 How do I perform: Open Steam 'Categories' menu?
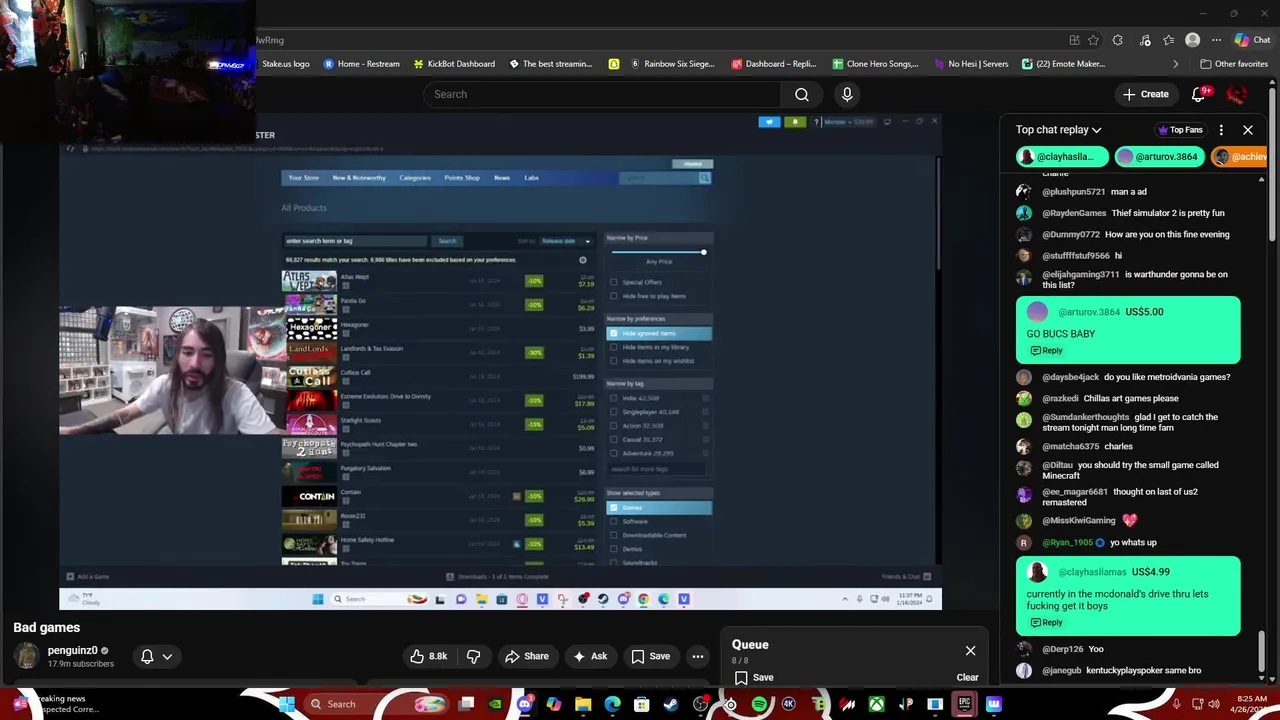415,178
